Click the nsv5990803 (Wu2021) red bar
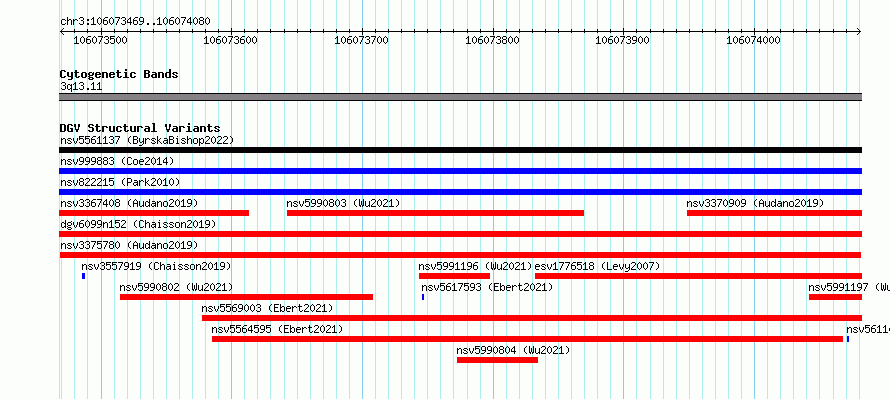The width and height of the screenshot is (890, 399). coord(435,213)
